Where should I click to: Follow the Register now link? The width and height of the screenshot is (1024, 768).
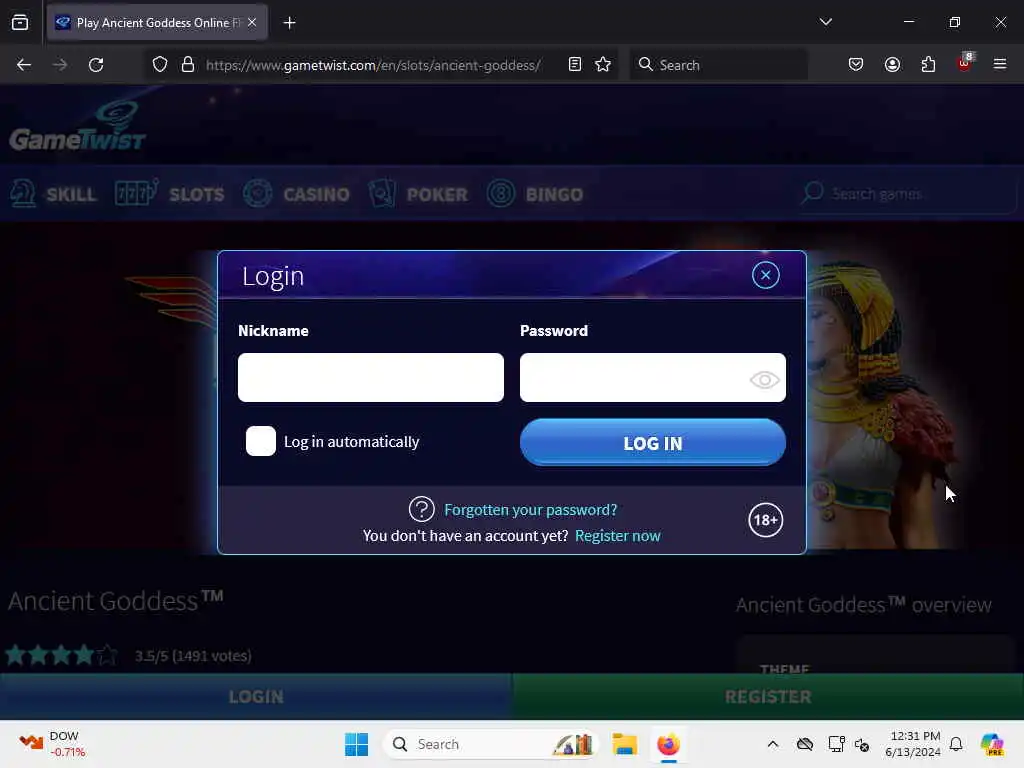pyautogui.click(x=617, y=536)
